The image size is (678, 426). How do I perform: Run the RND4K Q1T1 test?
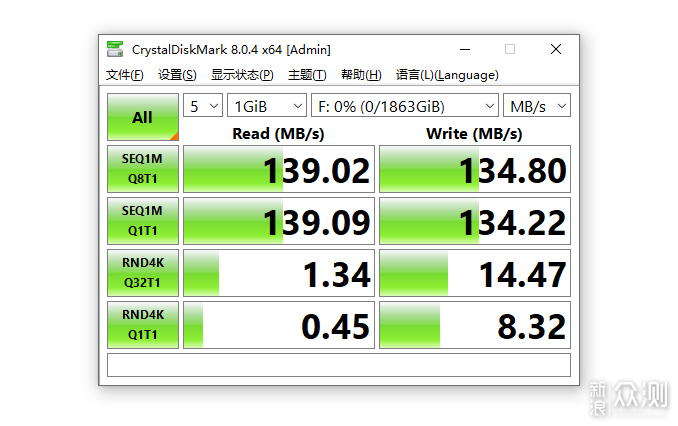tap(143, 325)
